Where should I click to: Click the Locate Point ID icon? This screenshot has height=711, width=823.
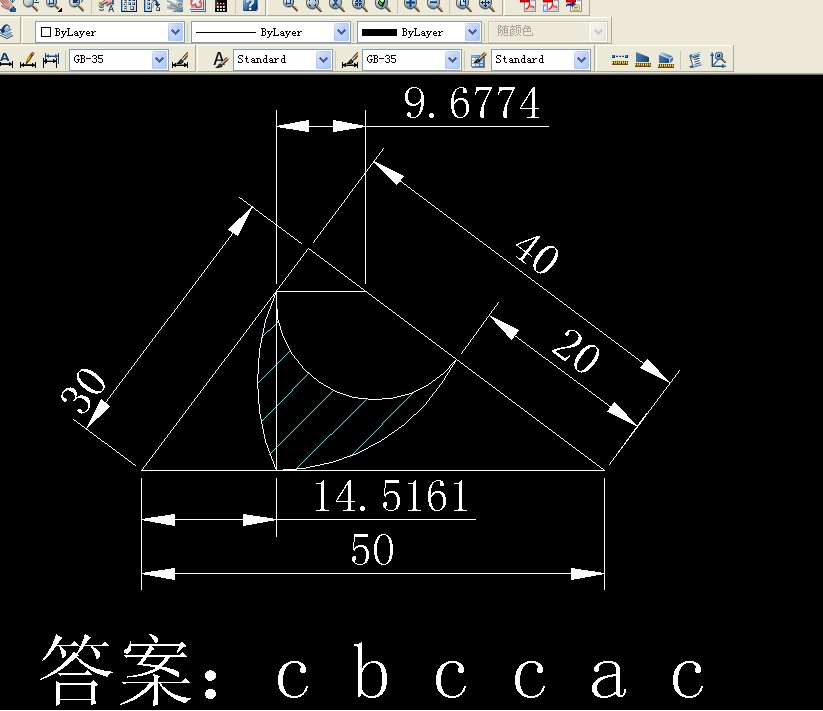tap(718, 60)
